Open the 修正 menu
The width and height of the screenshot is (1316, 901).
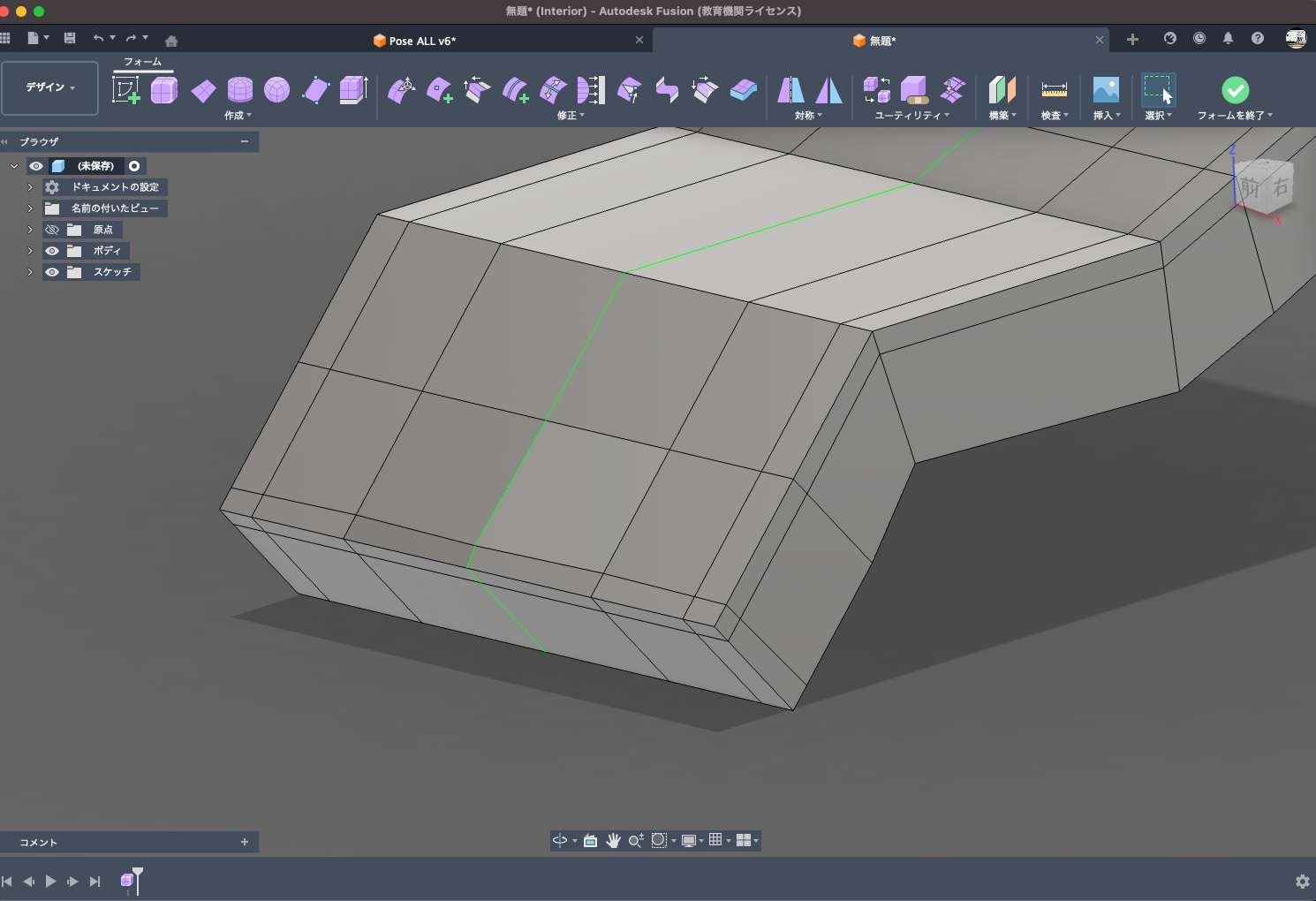tap(571, 116)
